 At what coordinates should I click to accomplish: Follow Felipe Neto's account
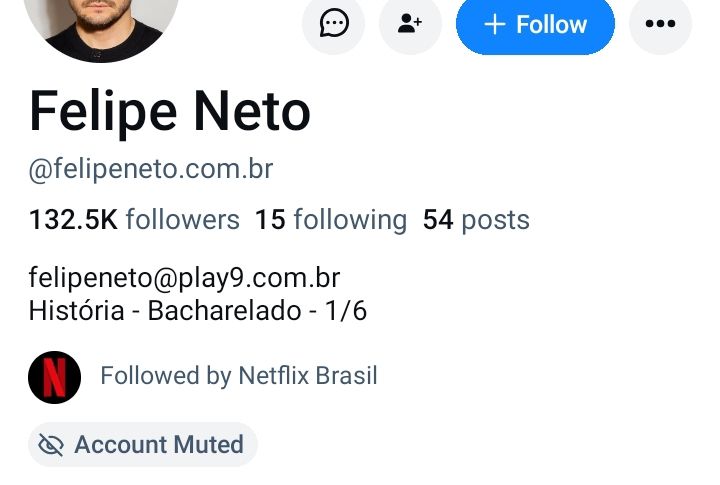point(535,24)
